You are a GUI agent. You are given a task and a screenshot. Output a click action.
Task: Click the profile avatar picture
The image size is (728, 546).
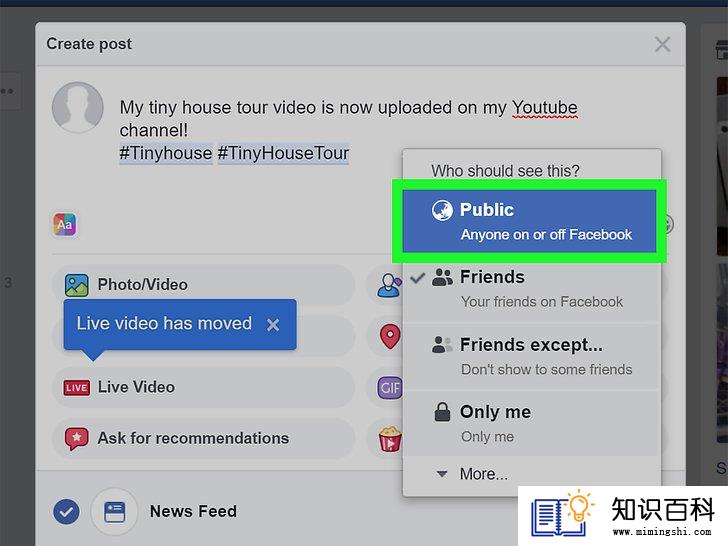pyautogui.click(x=78, y=108)
